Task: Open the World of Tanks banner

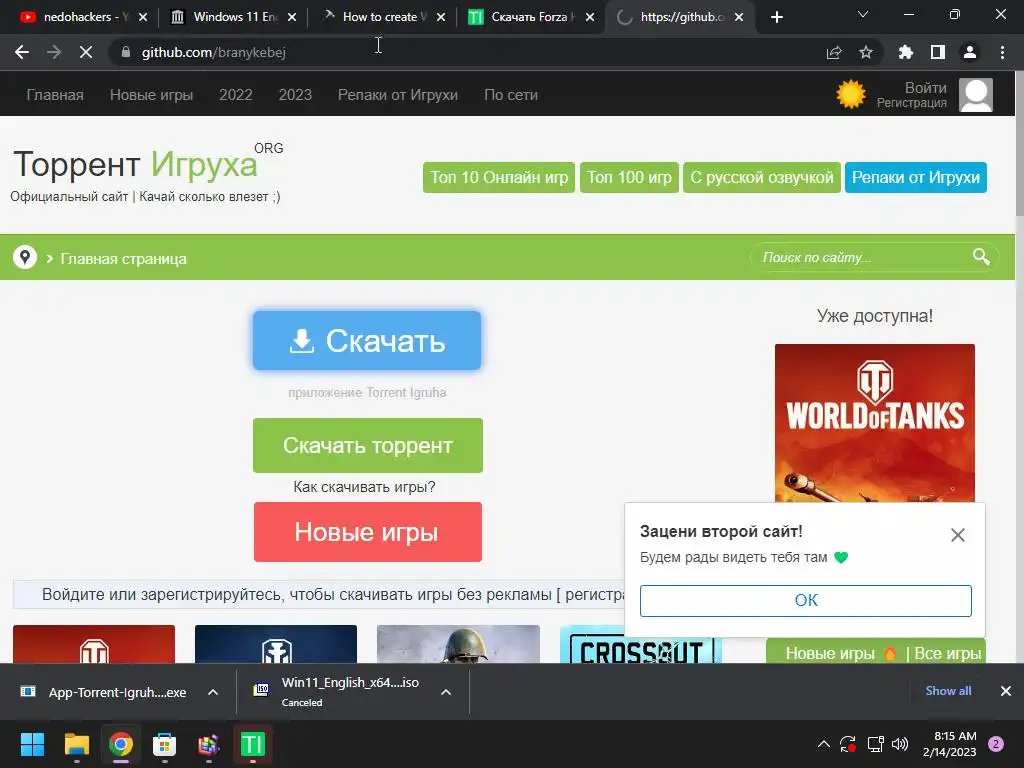Action: pyautogui.click(x=874, y=423)
